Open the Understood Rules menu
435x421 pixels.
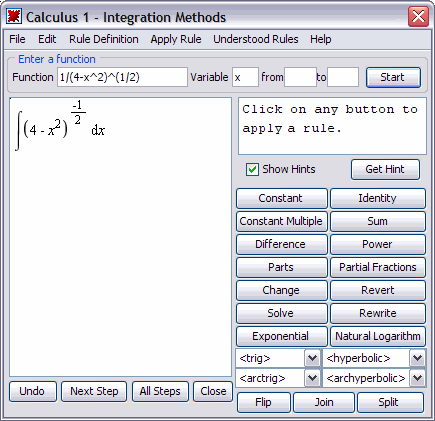tap(256, 39)
